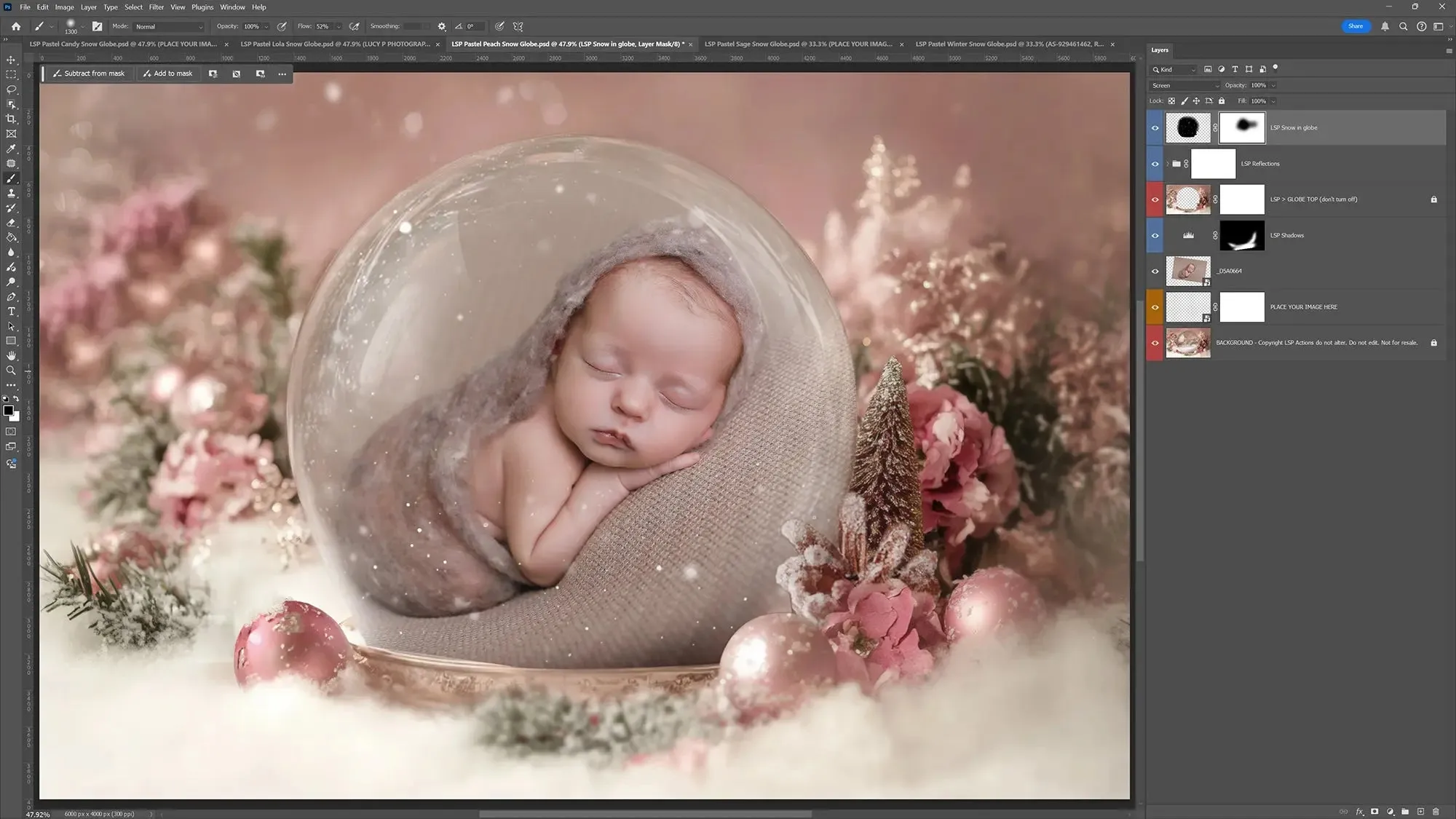This screenshot has width=1456, height=819.
Task: Click the blue Share button
Action: 1355,26
